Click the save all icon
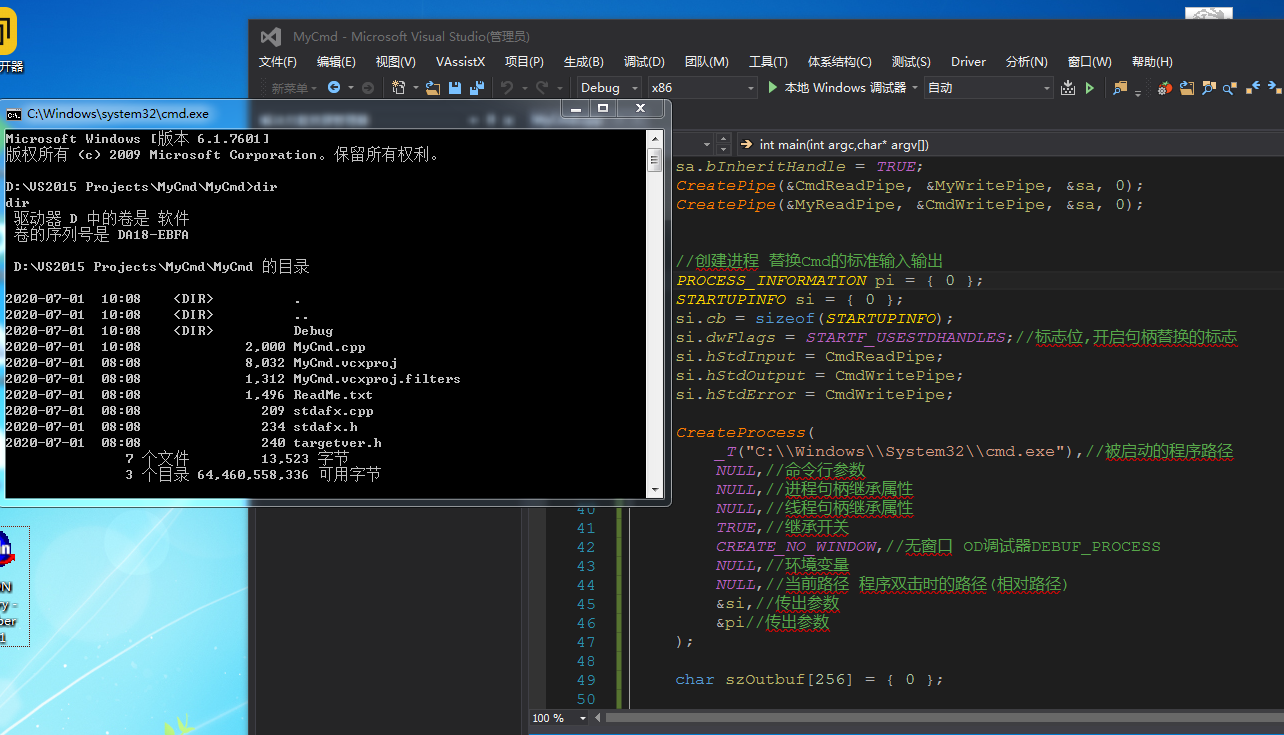The width and height of the screenshot is (1284, 735). click(x=476, y=88)
